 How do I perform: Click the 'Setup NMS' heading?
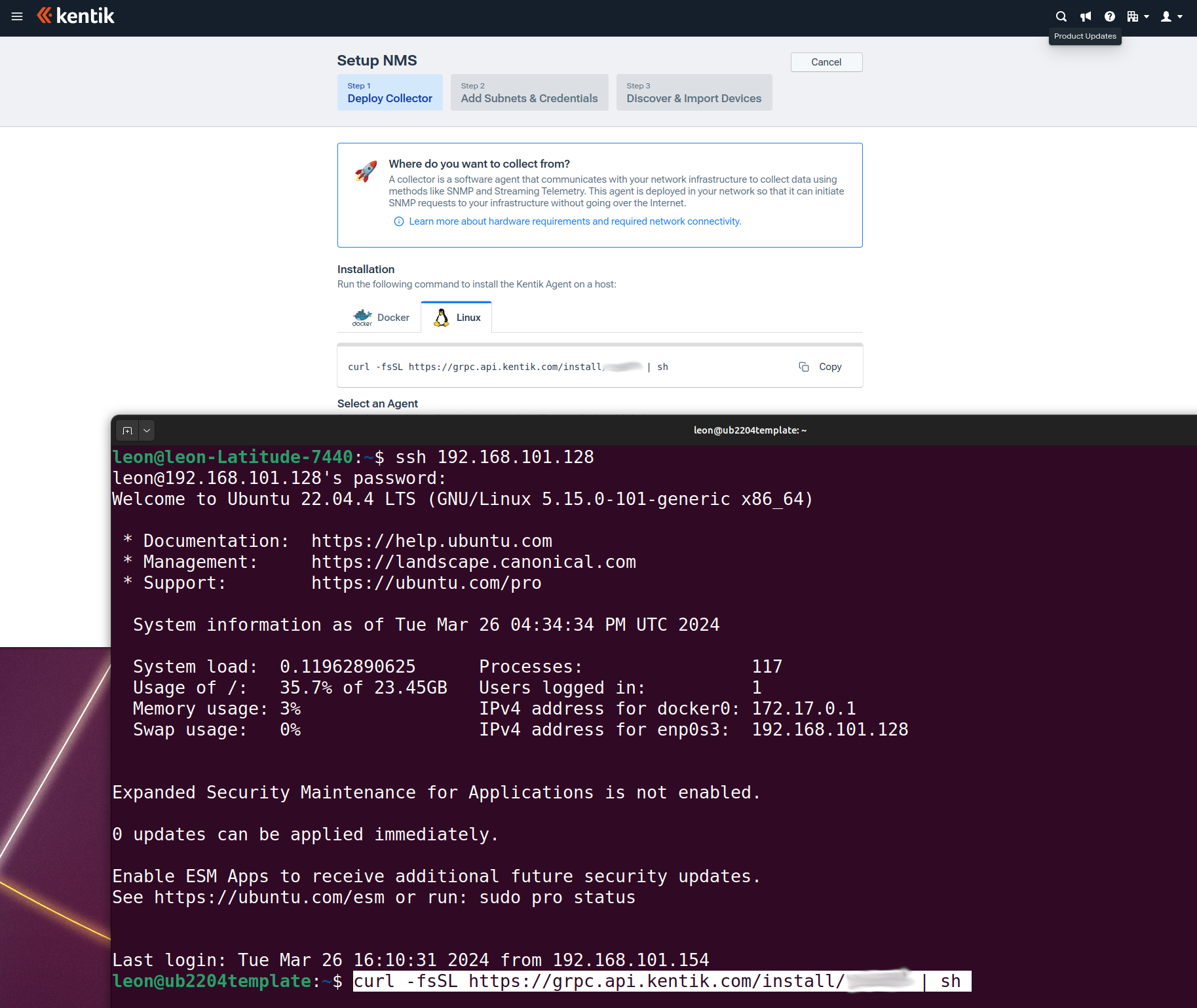[x=377, y=60]
